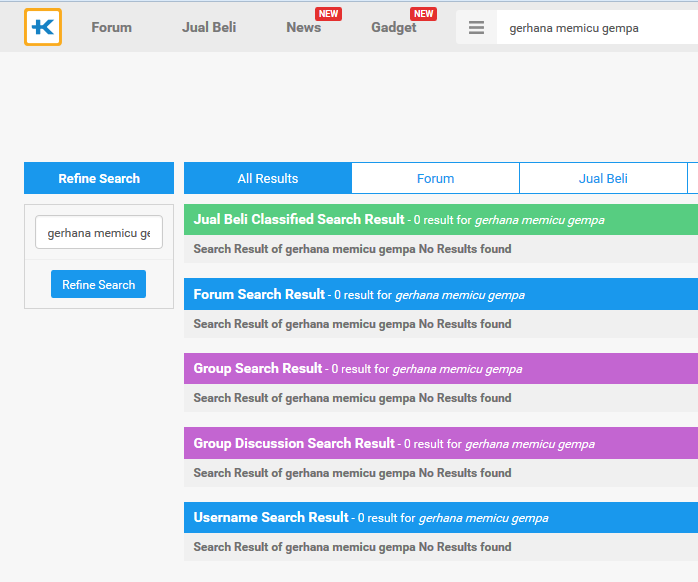698x582 pixels.
Task: Click the Forum Search Result heading
Action: point(259,294)
